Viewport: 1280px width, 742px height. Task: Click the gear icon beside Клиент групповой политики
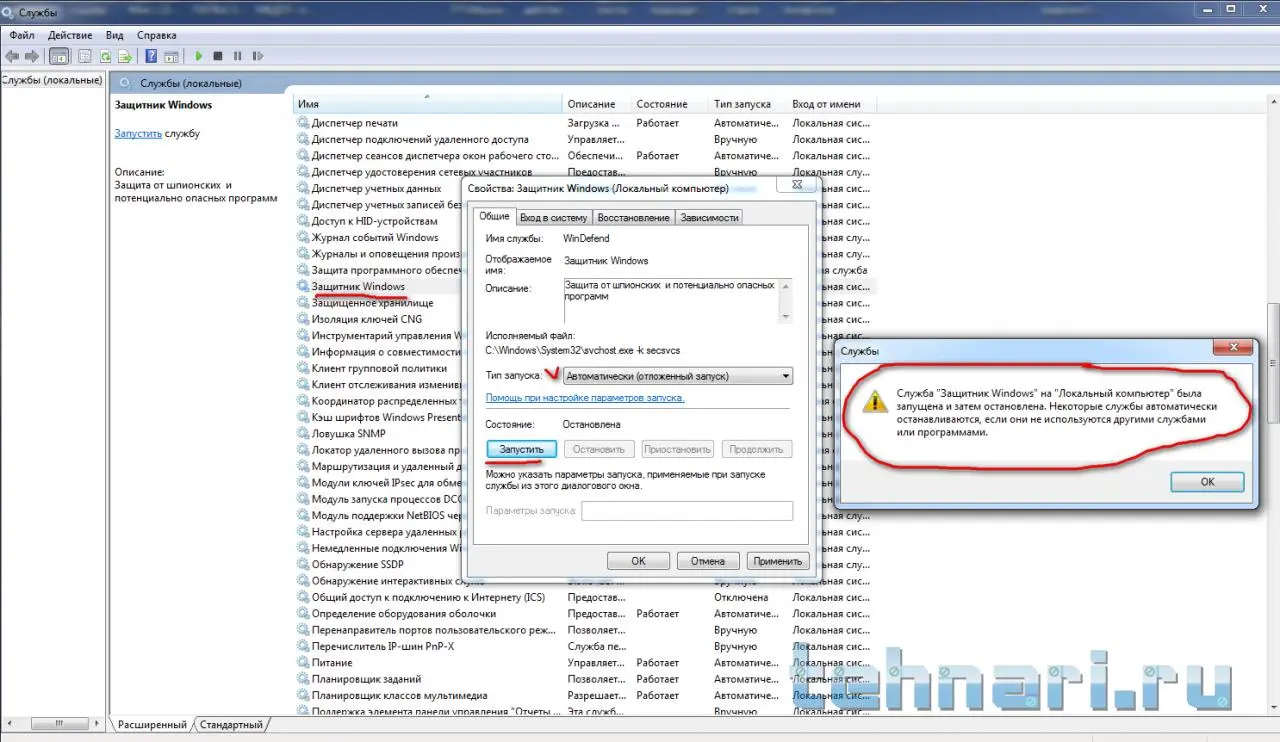point(303,368)
